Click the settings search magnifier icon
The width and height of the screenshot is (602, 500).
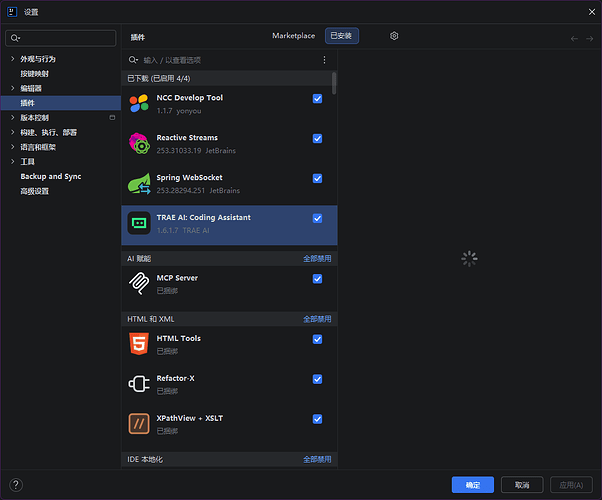pos(15,38)
